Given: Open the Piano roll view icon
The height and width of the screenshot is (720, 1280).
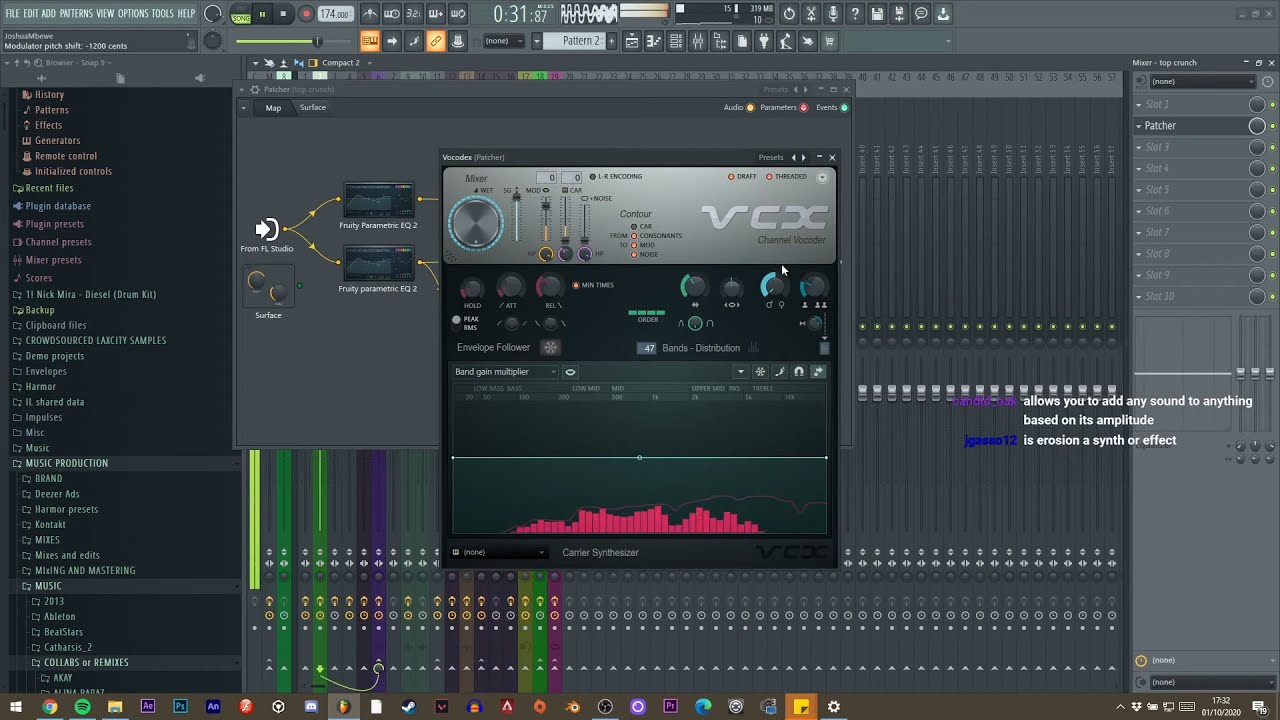Looking at the screenshot, I should (654, 41).
